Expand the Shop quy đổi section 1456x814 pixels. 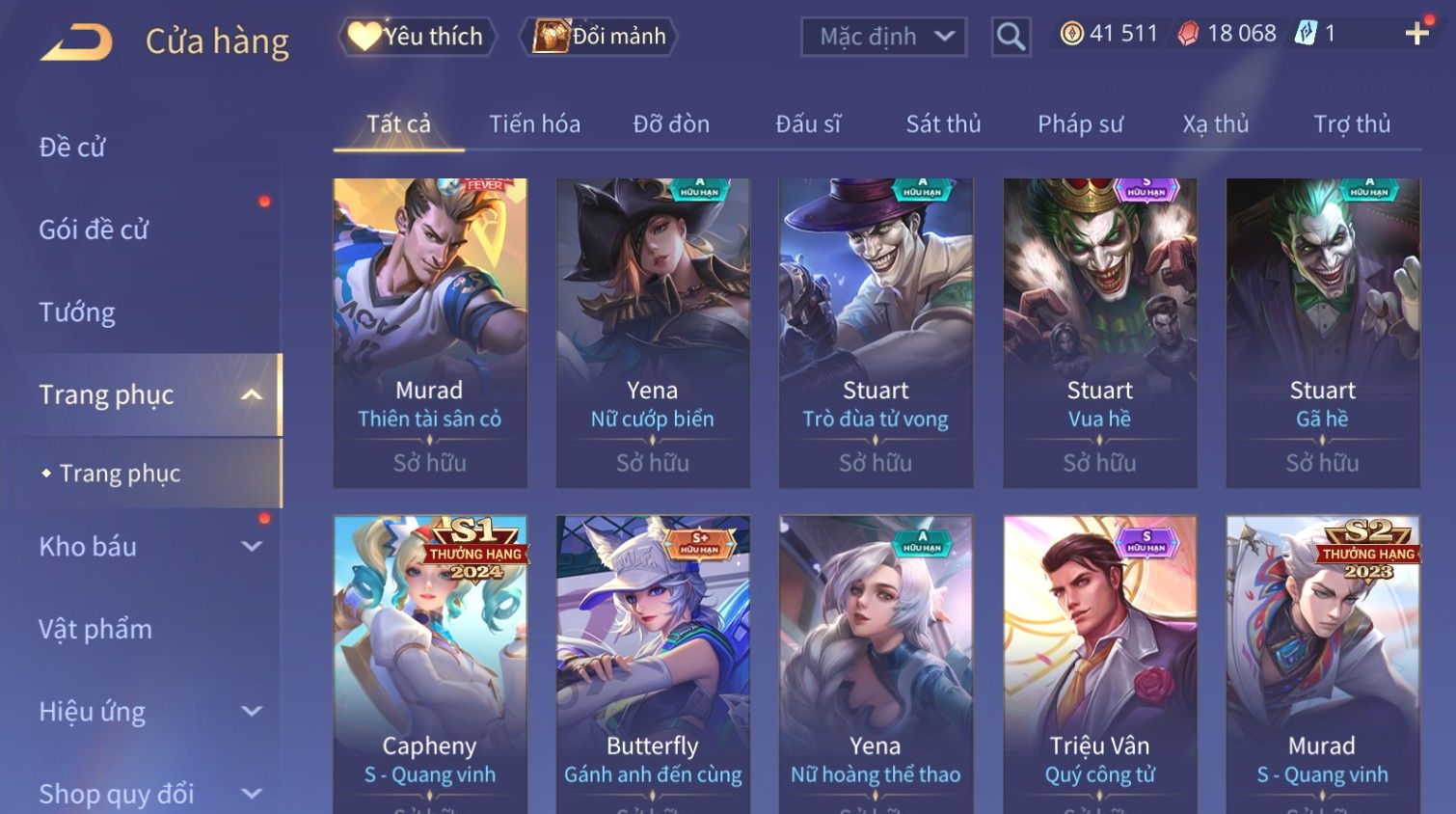[x=252, y=794]
